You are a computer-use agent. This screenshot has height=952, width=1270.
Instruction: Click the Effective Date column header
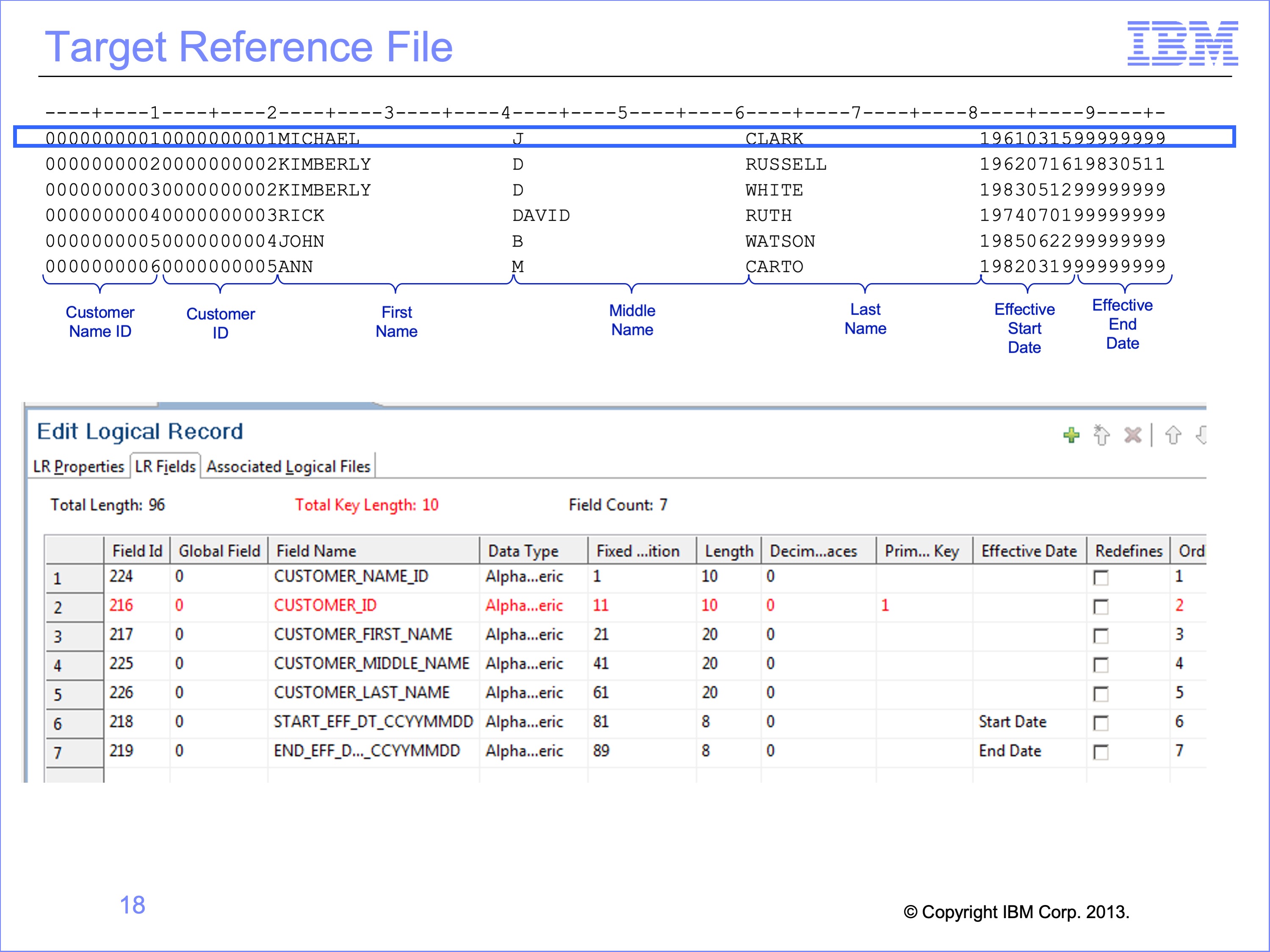tap(1029, 551)
